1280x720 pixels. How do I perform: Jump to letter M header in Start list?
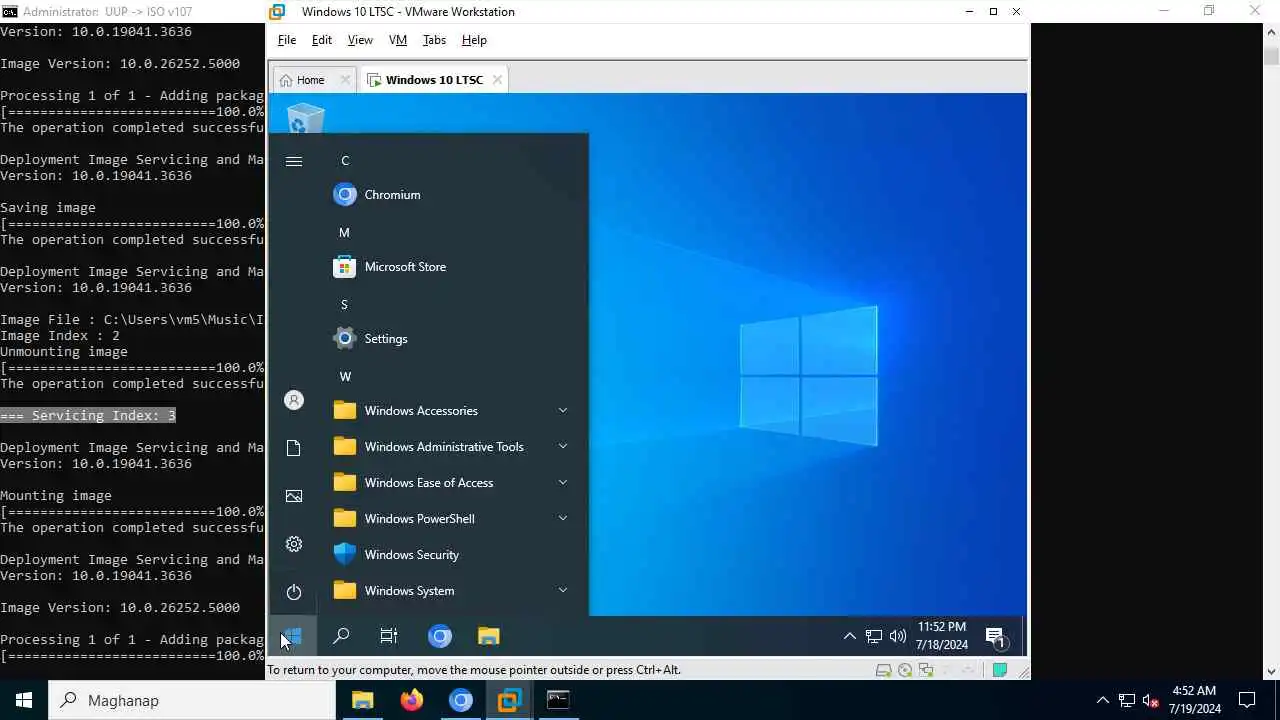(344, 233)
